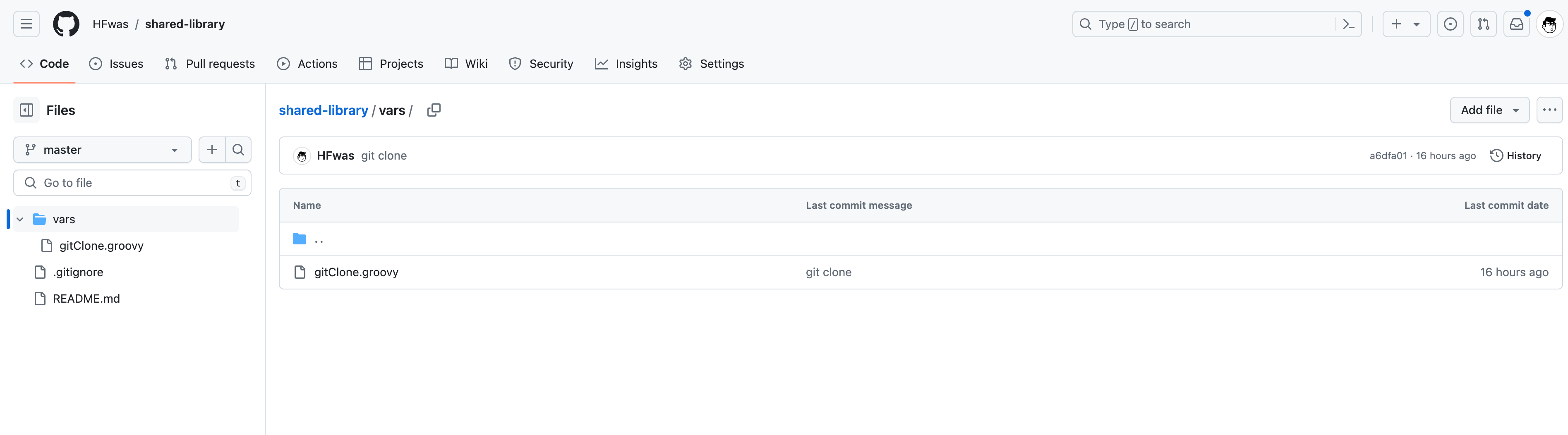
Task: Collapse the vars folder in tree
Action: coord(20,219)
